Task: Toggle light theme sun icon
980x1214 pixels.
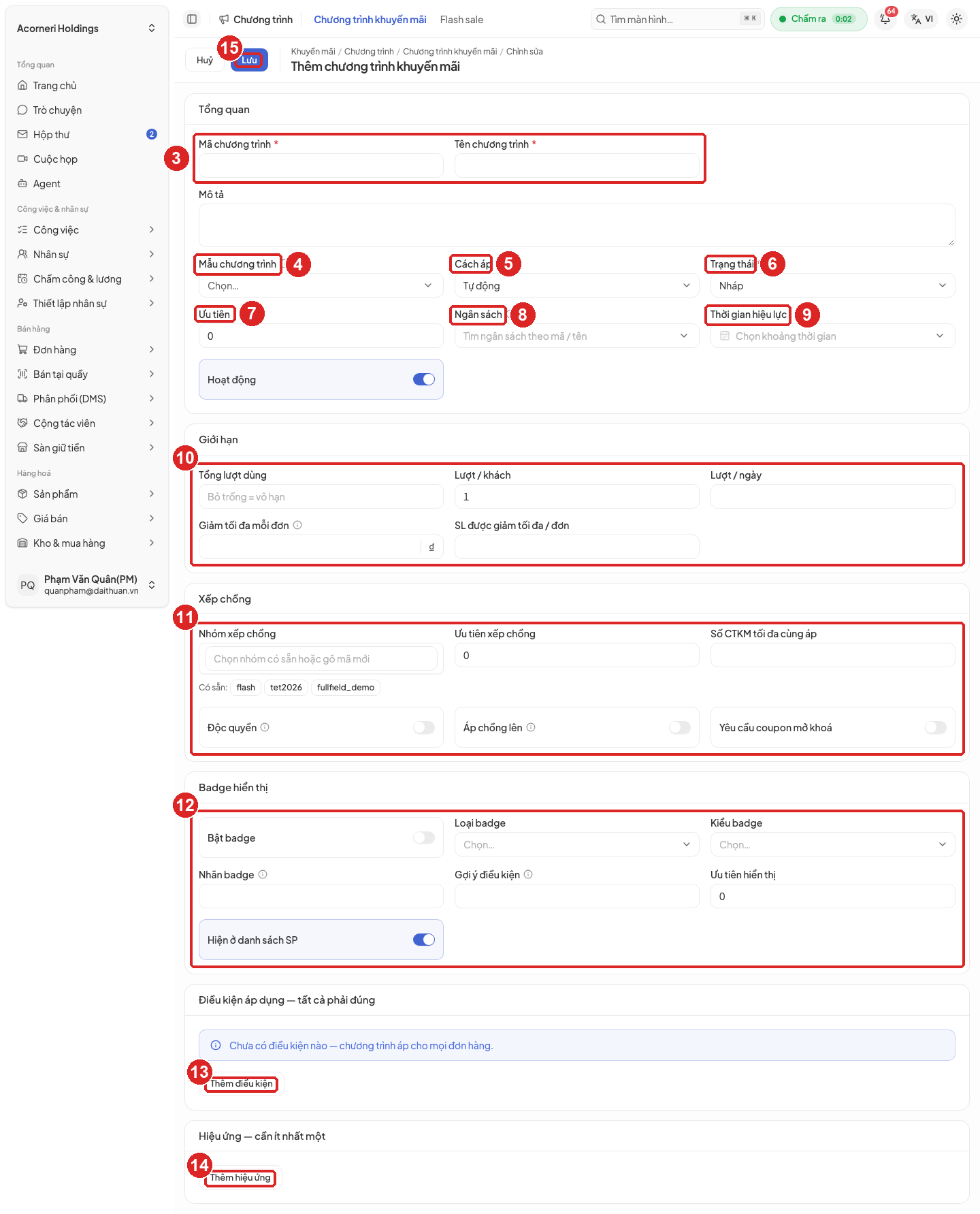Action: 956,19
